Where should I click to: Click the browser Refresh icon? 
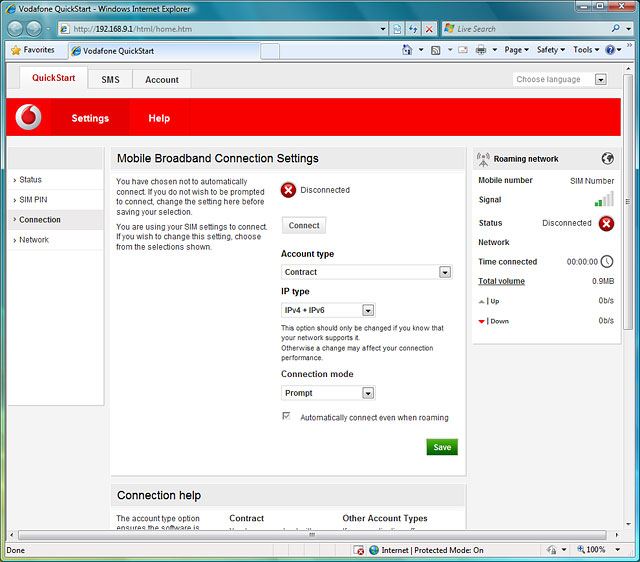click(x=413, y=29)
